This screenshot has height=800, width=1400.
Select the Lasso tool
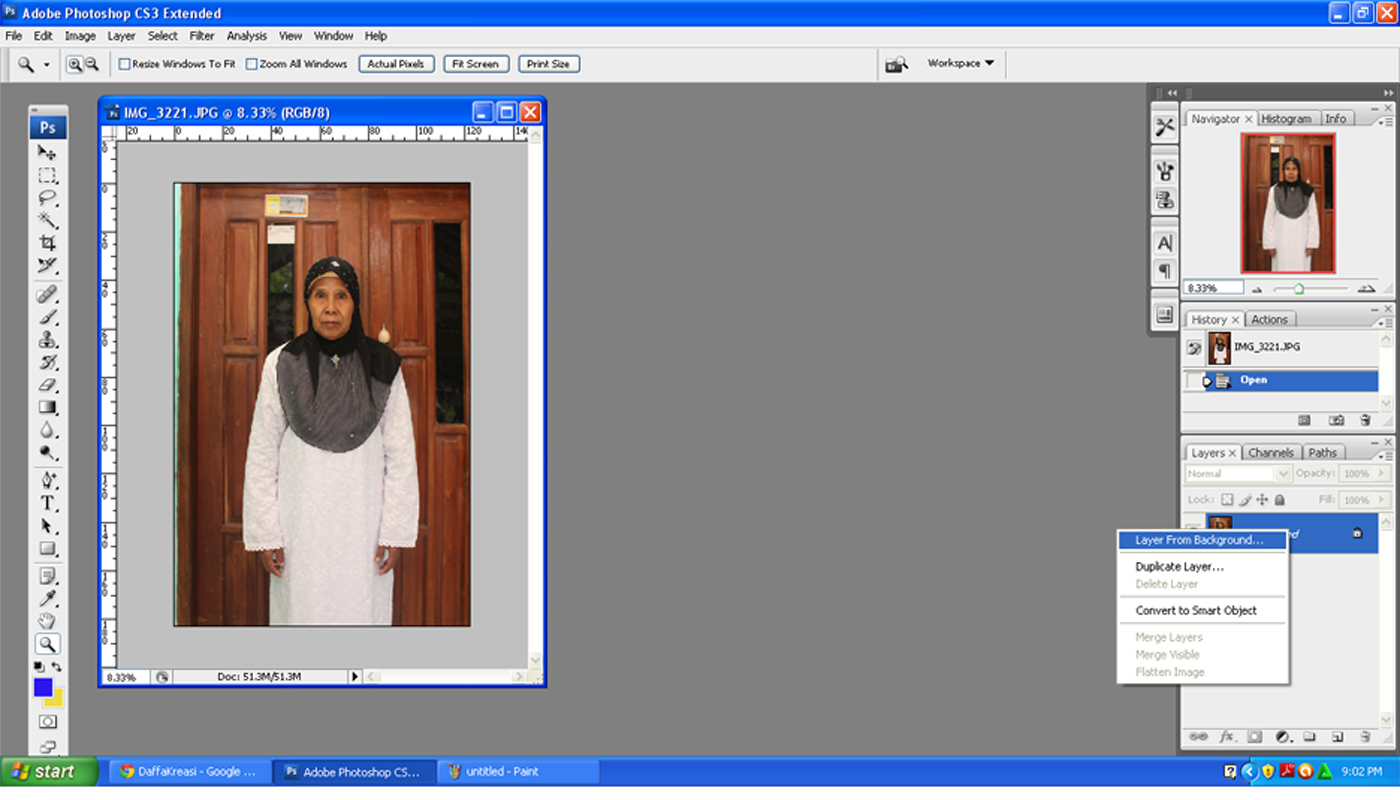[x=47, y=197]
